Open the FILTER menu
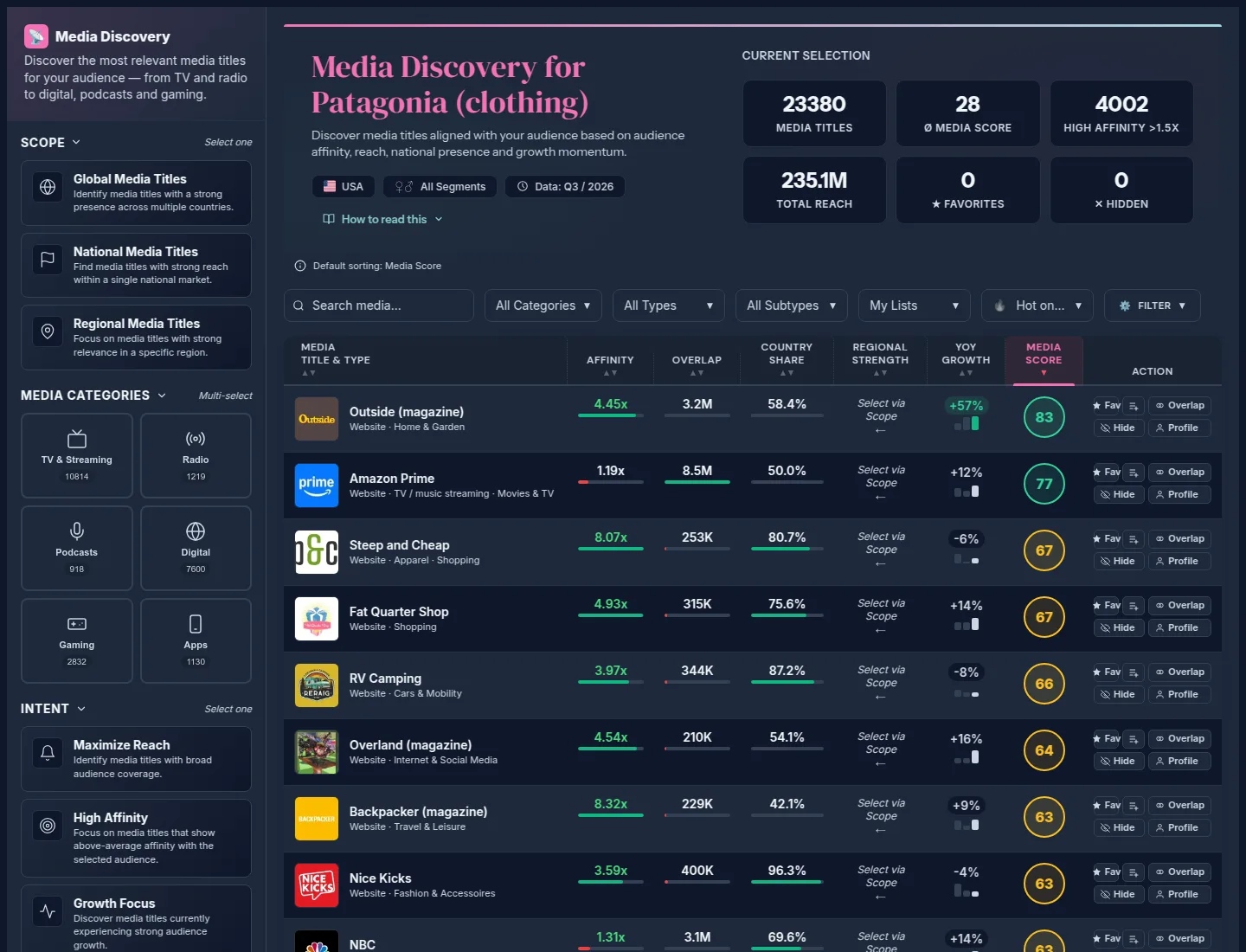 1153,306
